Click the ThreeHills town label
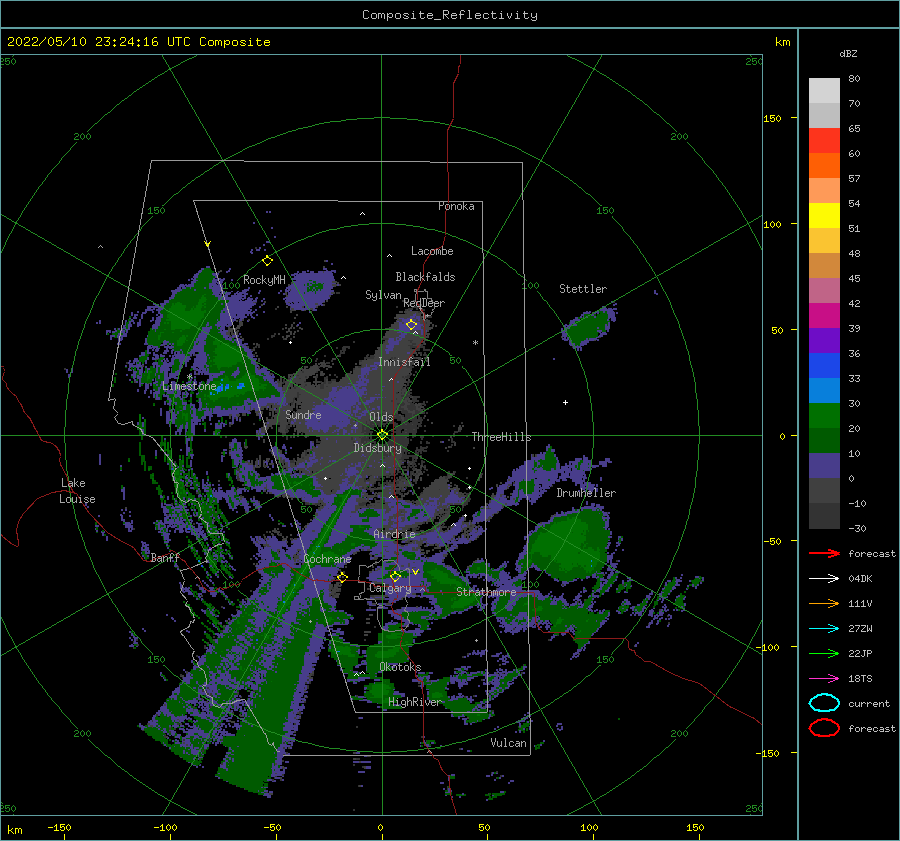Screen dimensions: 900x841 coord(501,437)
